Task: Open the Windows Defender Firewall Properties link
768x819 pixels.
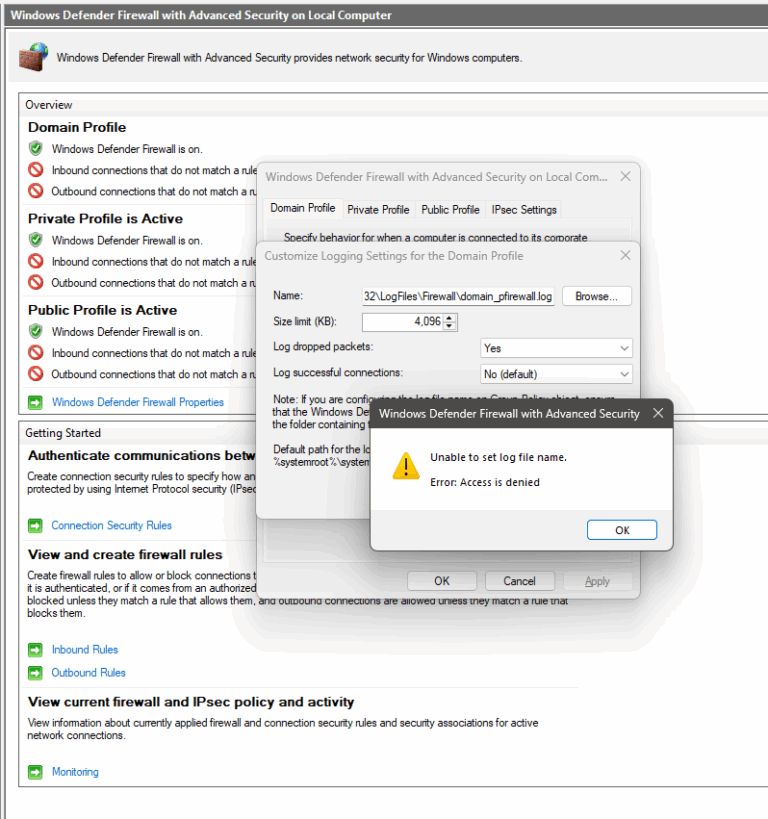Action: (138, 402)
